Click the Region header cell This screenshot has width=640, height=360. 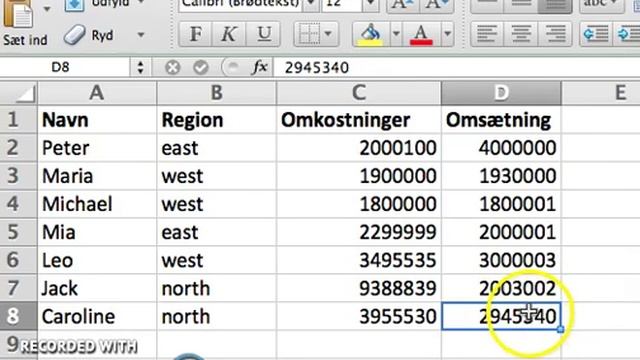point(217,120)
